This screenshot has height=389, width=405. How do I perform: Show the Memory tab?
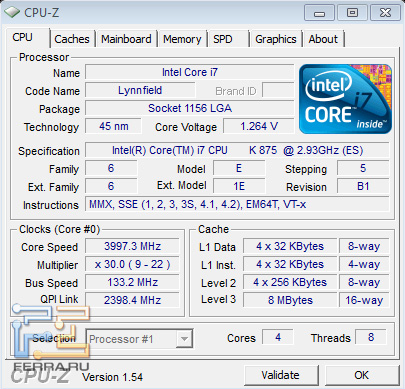tap(182, 39)
